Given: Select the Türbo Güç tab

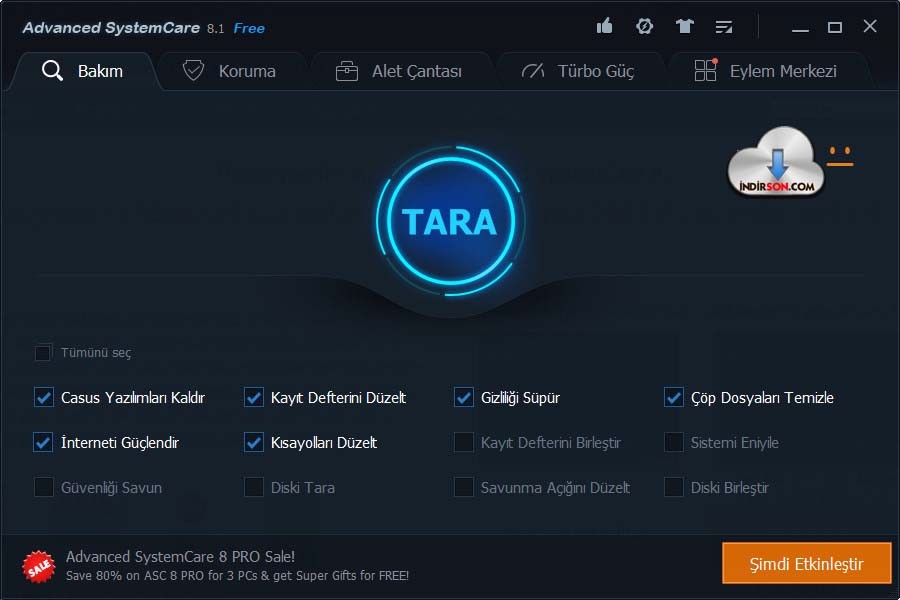Looking at the screenshot, I should pos(578,71).
